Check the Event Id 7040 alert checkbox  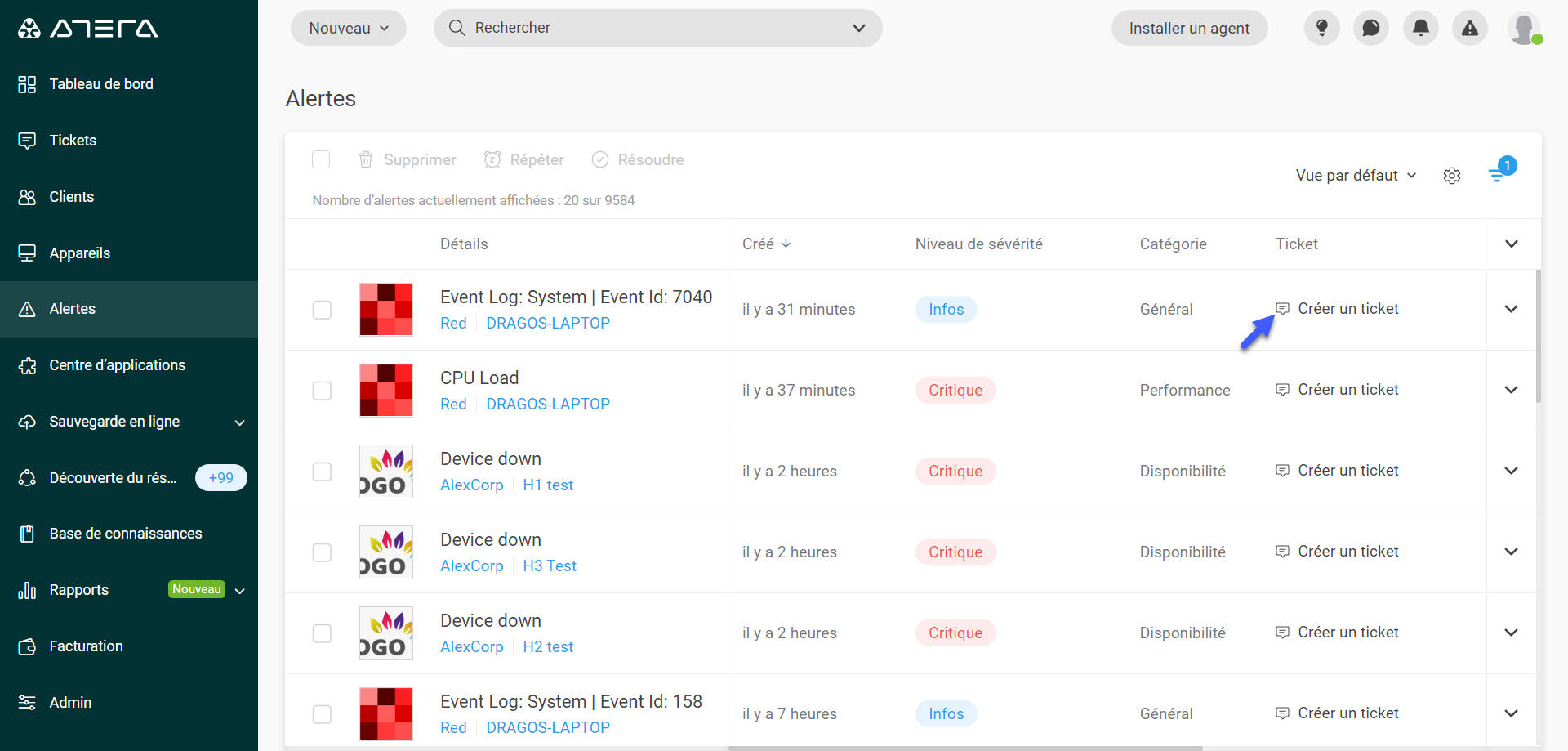[x=322, y=310]
